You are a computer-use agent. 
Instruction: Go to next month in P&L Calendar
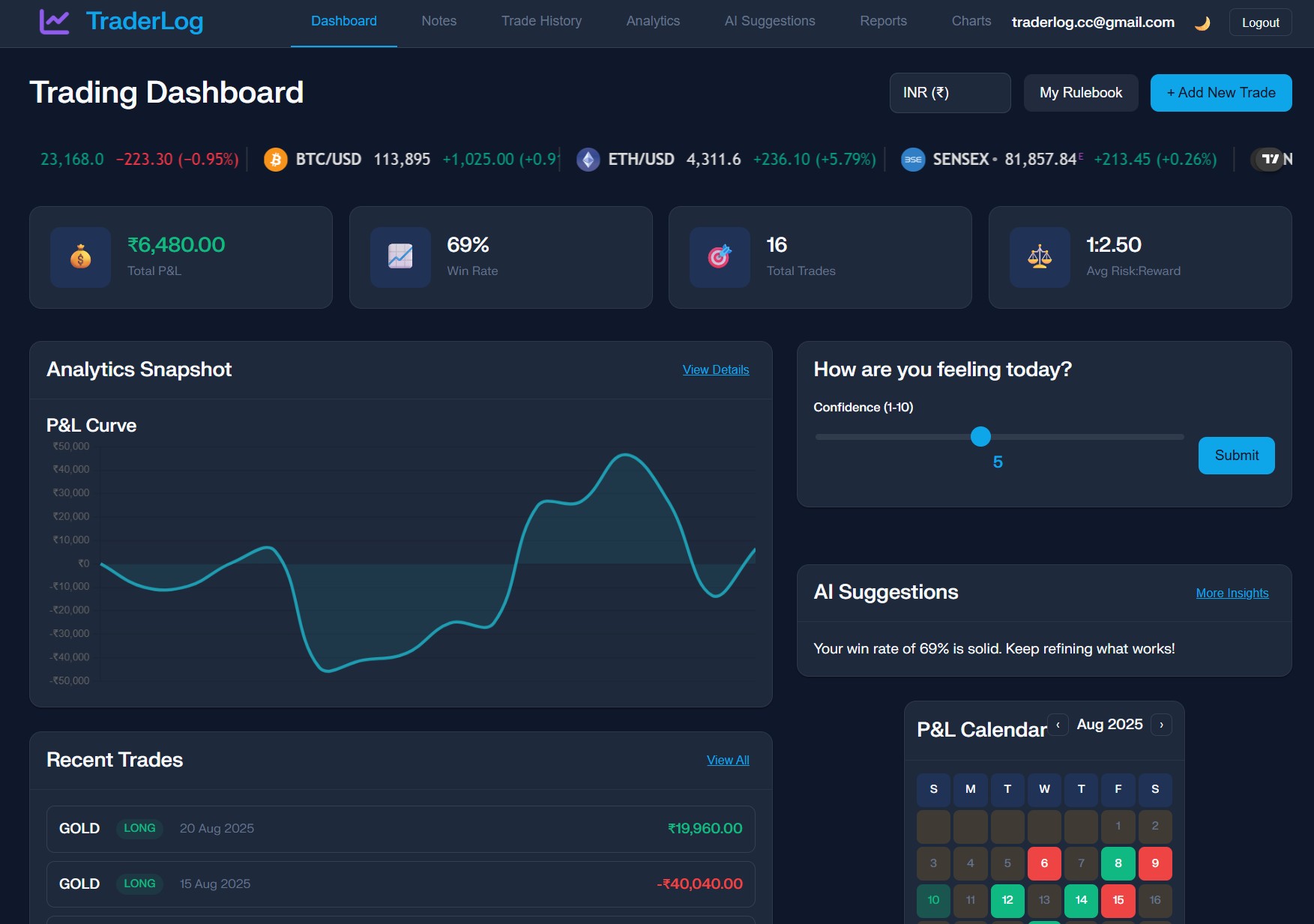(1161, 725)
